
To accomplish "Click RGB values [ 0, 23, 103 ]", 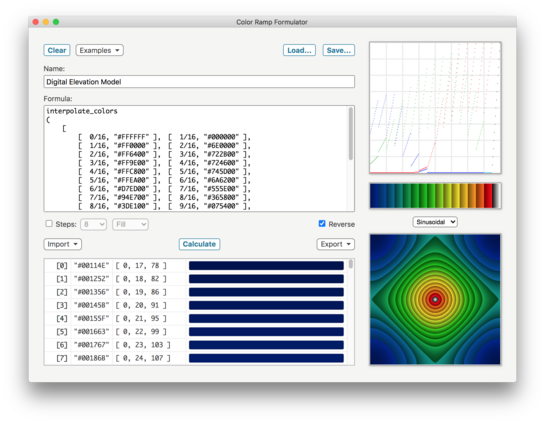I will coord(143,345).
